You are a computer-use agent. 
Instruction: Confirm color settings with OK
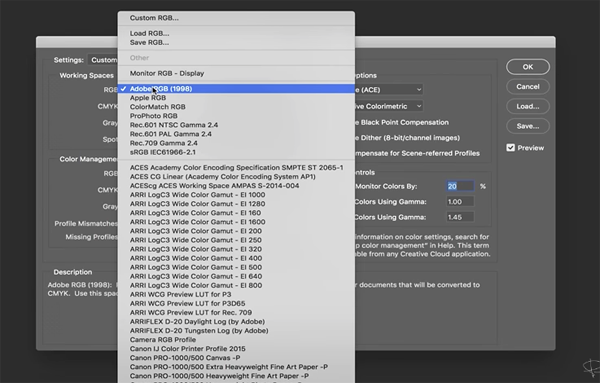[x=528, y=67]
